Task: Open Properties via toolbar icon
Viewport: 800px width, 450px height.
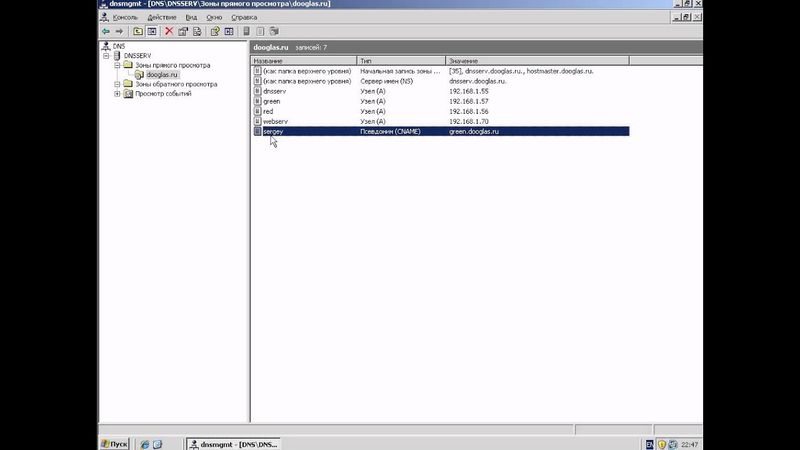Action: [183, 31]
